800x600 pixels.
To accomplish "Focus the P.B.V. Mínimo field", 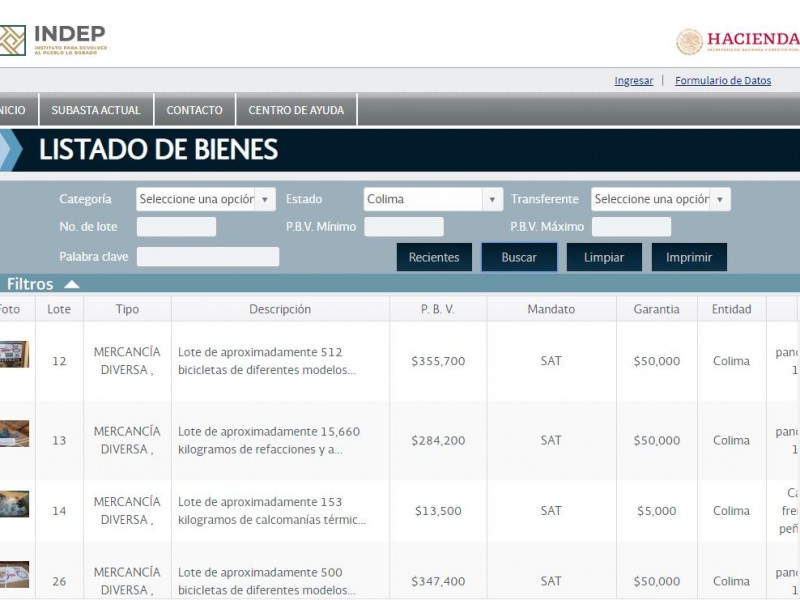I will 404,227.
